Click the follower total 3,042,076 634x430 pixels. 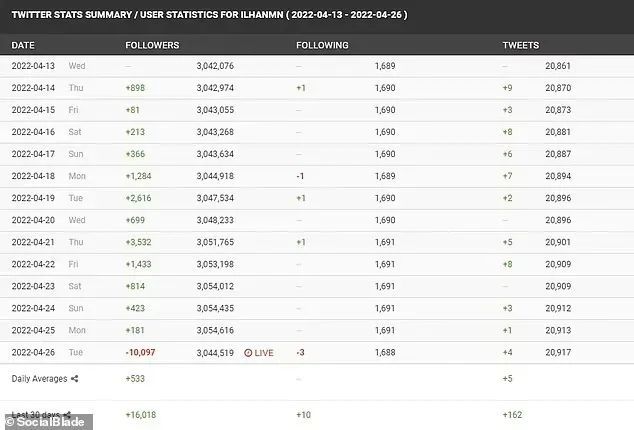tap(215, 66)
